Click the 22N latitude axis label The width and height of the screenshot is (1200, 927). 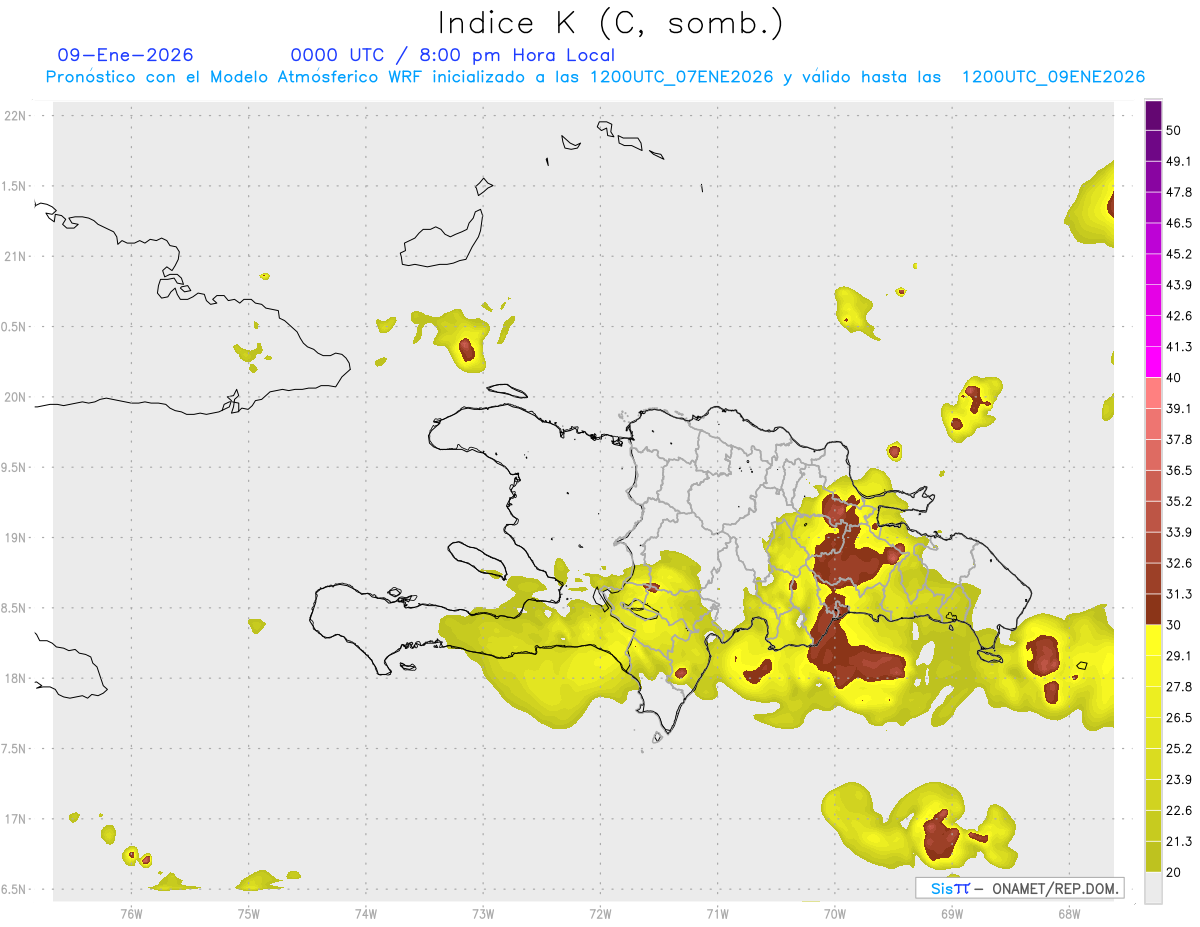tap(18, 116)
